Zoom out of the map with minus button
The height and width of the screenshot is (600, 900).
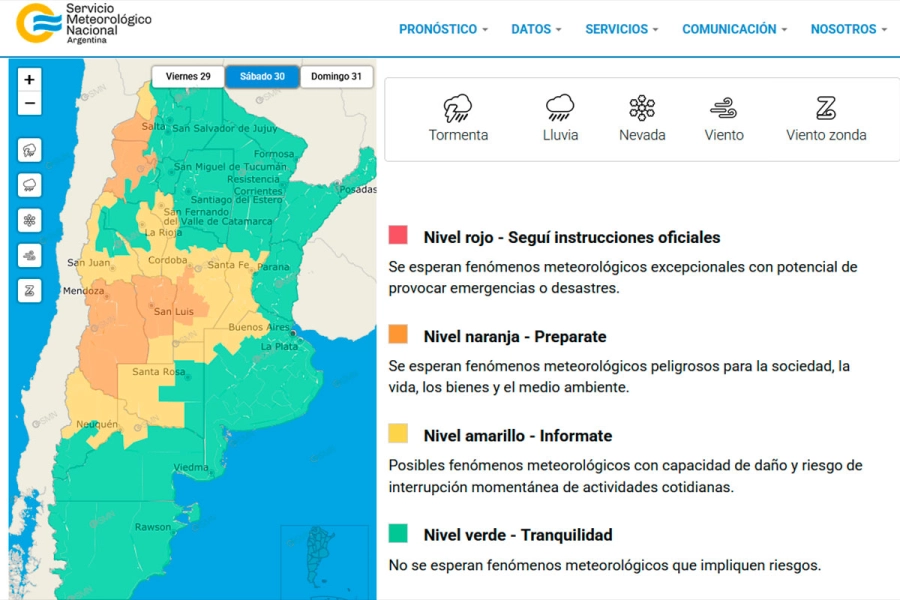tap(30, 103)
